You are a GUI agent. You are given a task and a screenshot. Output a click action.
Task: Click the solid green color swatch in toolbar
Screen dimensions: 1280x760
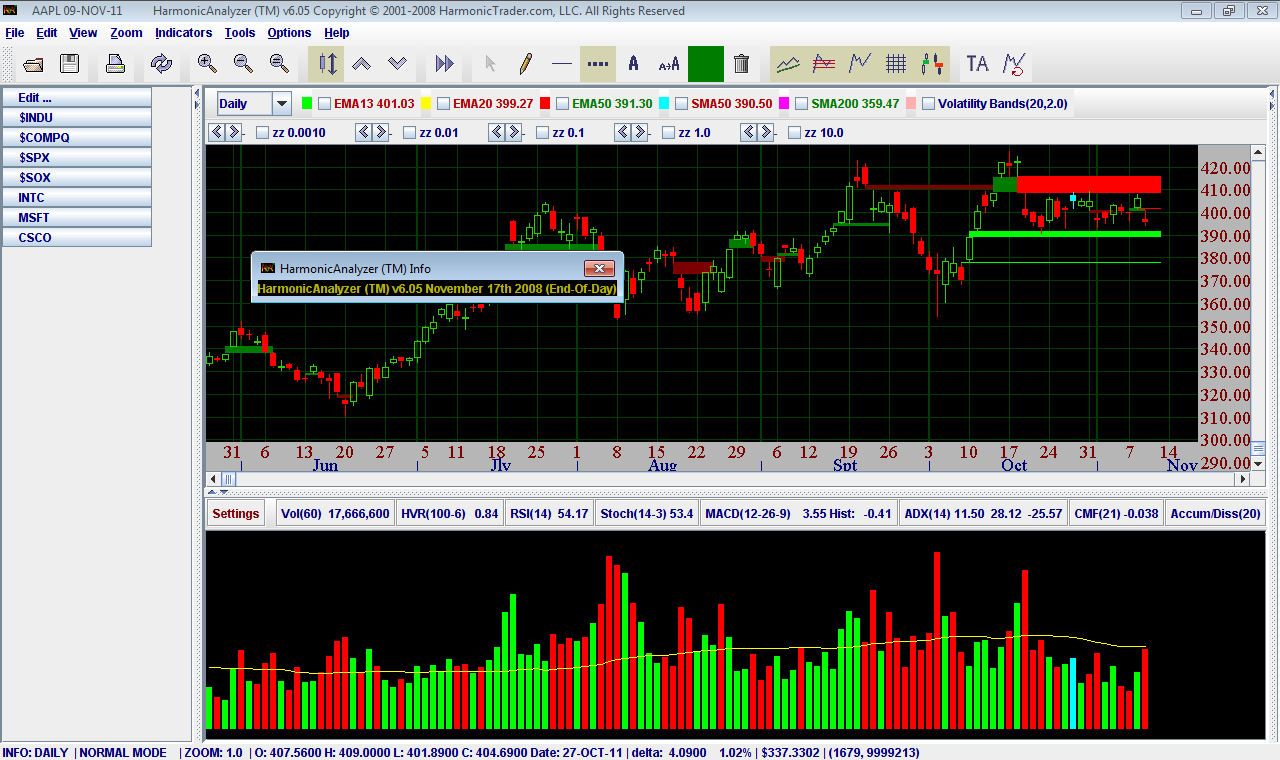[x=705, y=64]
